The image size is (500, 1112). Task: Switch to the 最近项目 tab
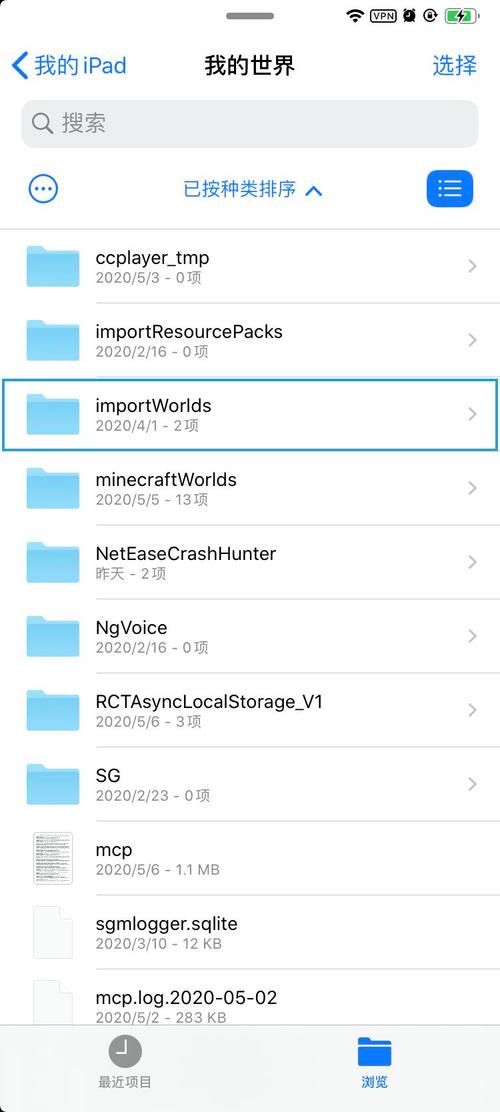tap(125, 1062)
